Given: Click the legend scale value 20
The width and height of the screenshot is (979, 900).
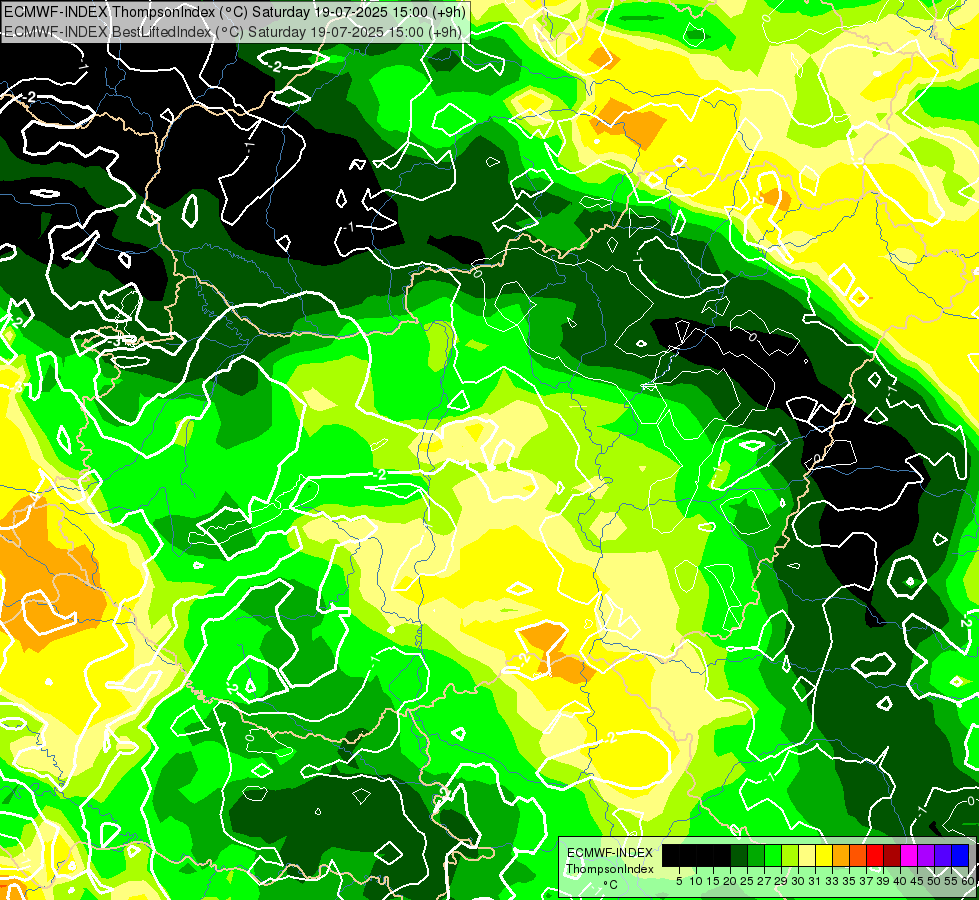Looking at the screenshot, I should pos(731,881).
